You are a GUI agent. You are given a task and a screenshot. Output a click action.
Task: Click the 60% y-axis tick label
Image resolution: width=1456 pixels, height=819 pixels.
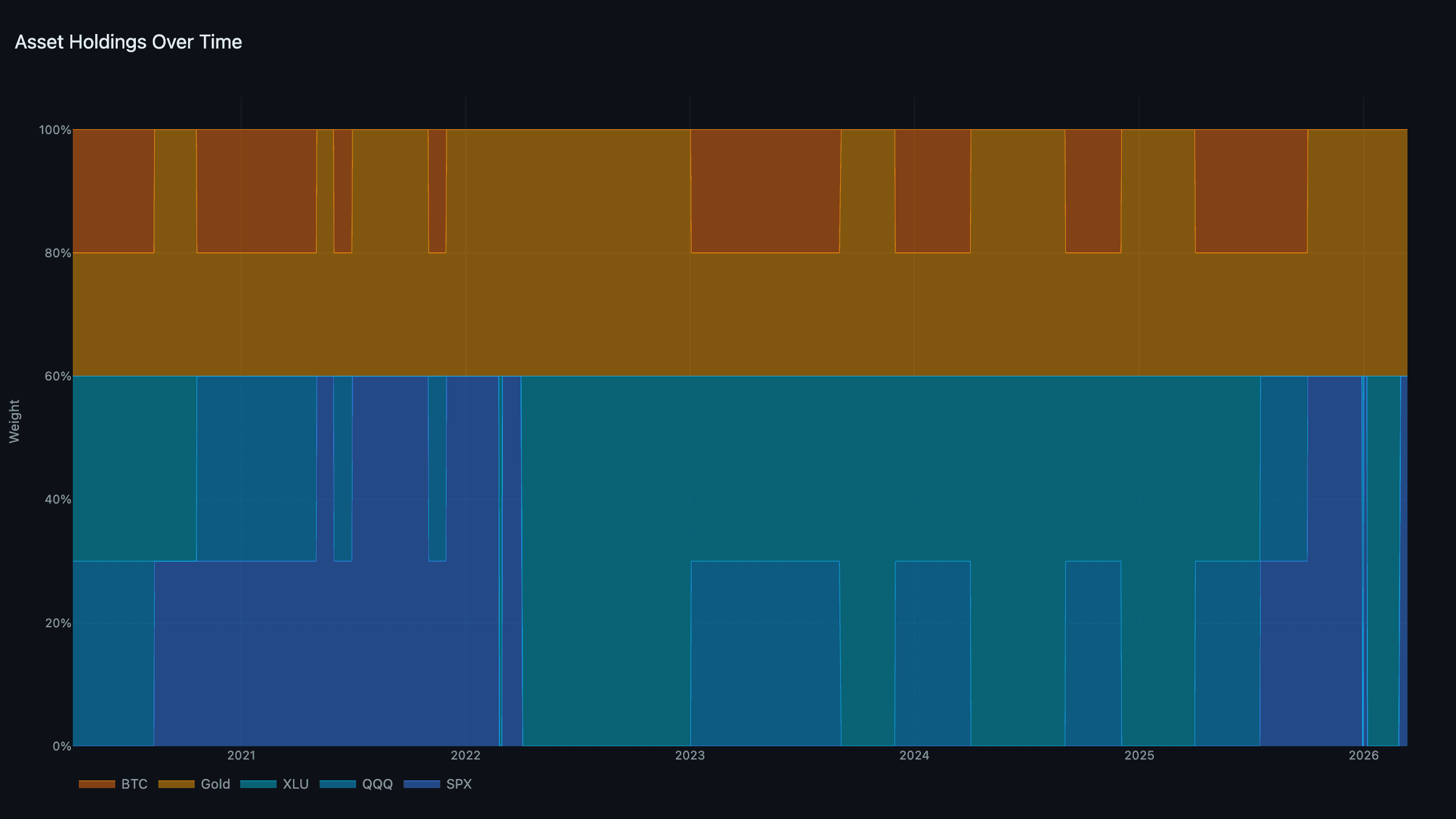point(58,376)
